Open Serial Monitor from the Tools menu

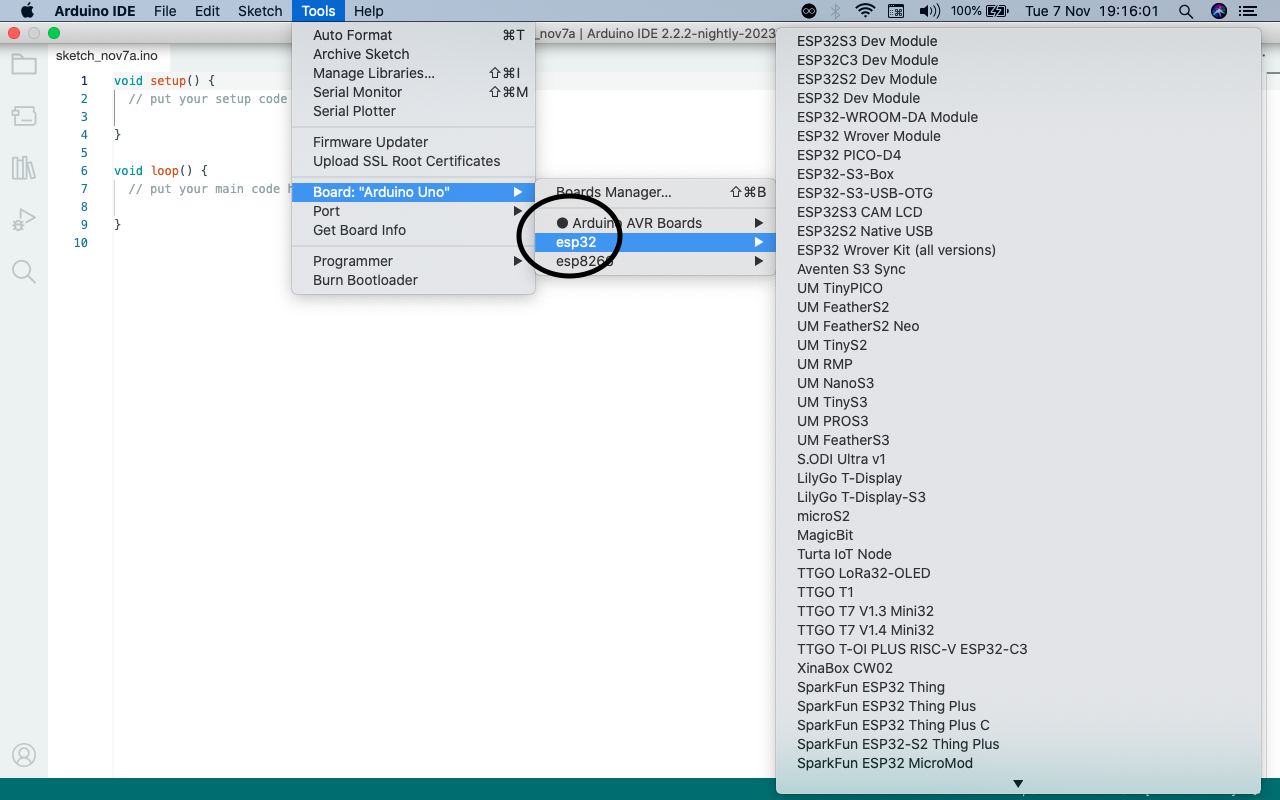(x=413, y=92)
